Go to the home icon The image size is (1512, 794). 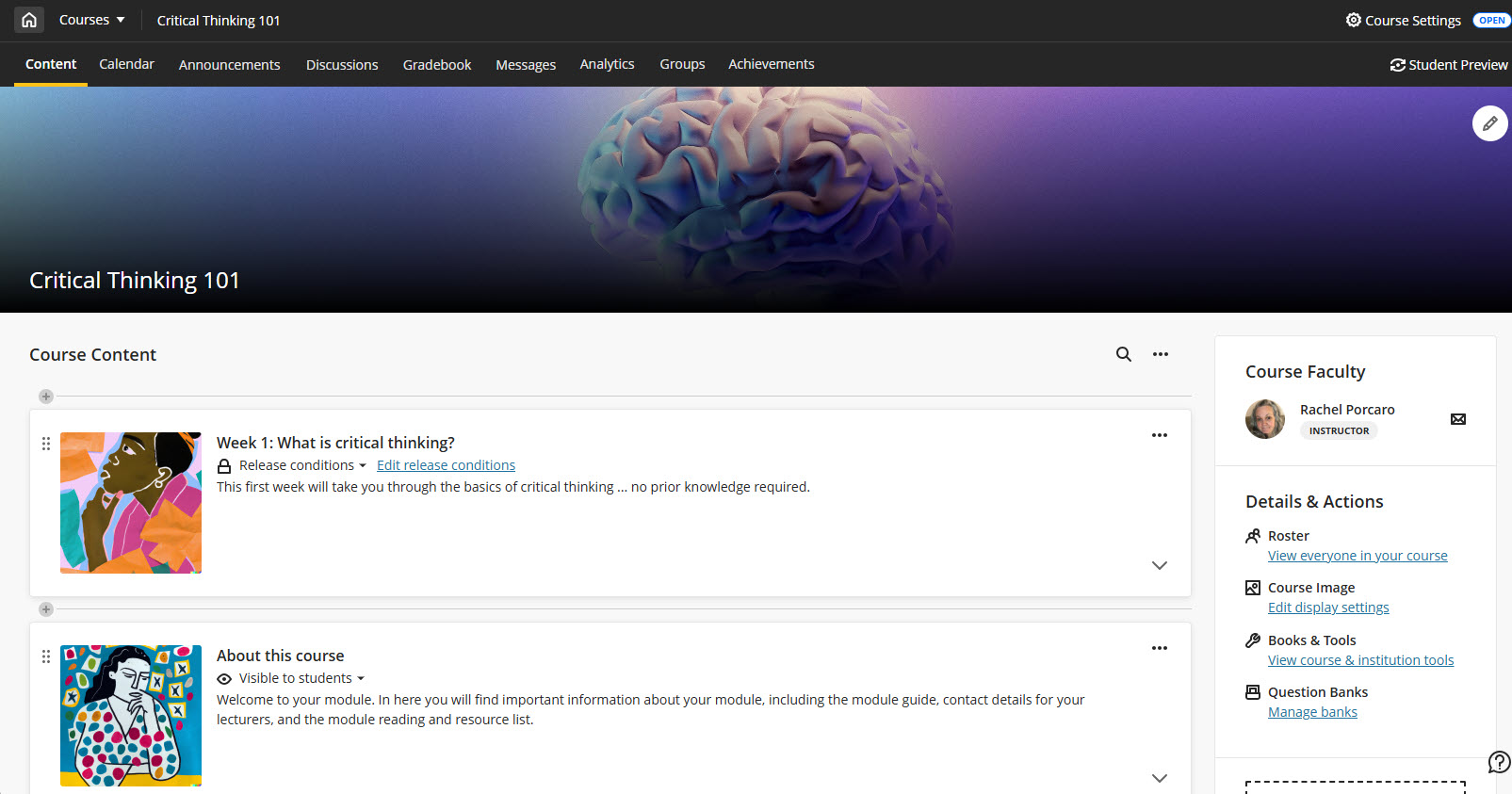point(29,20)
